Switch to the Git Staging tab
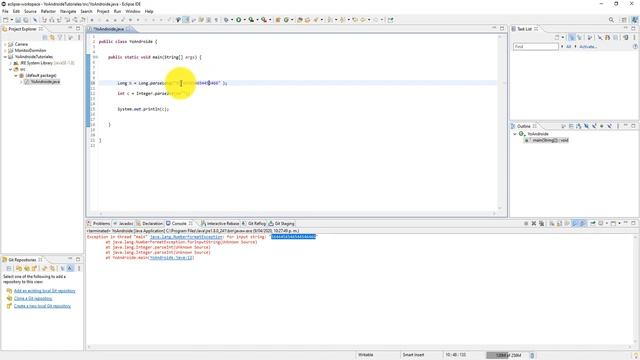This screenshot has height=360, width=640. click(x=282, y=224)
